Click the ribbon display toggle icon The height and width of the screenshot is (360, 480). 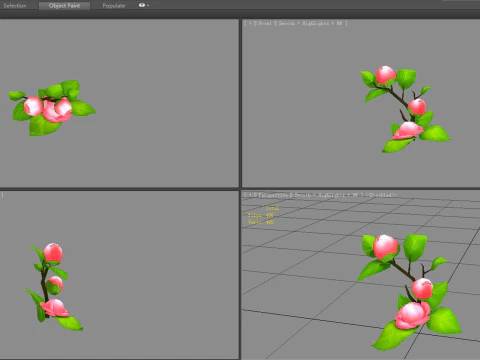[x=142, y=5]
